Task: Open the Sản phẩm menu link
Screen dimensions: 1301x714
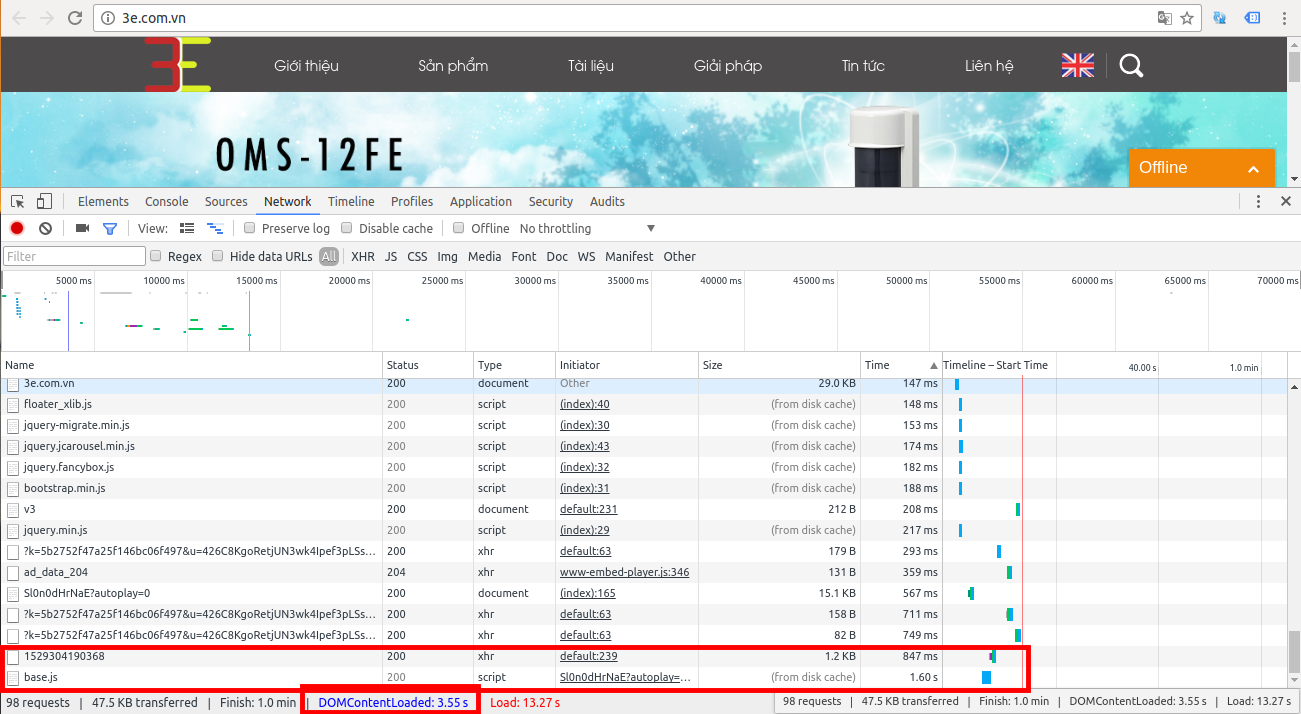Action: pos(453,66)
